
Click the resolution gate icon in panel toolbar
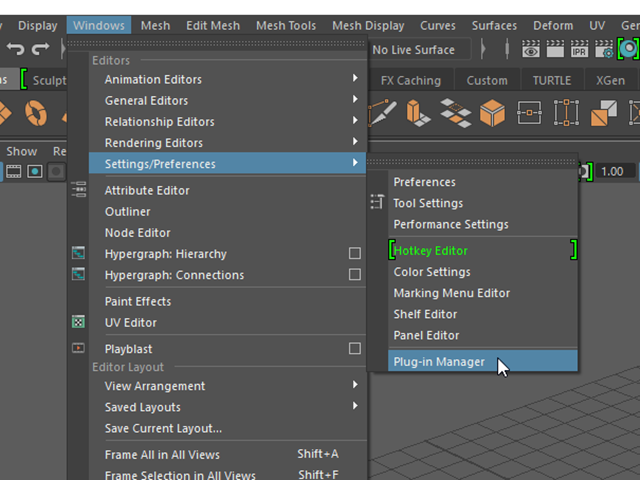click(35, 171)
